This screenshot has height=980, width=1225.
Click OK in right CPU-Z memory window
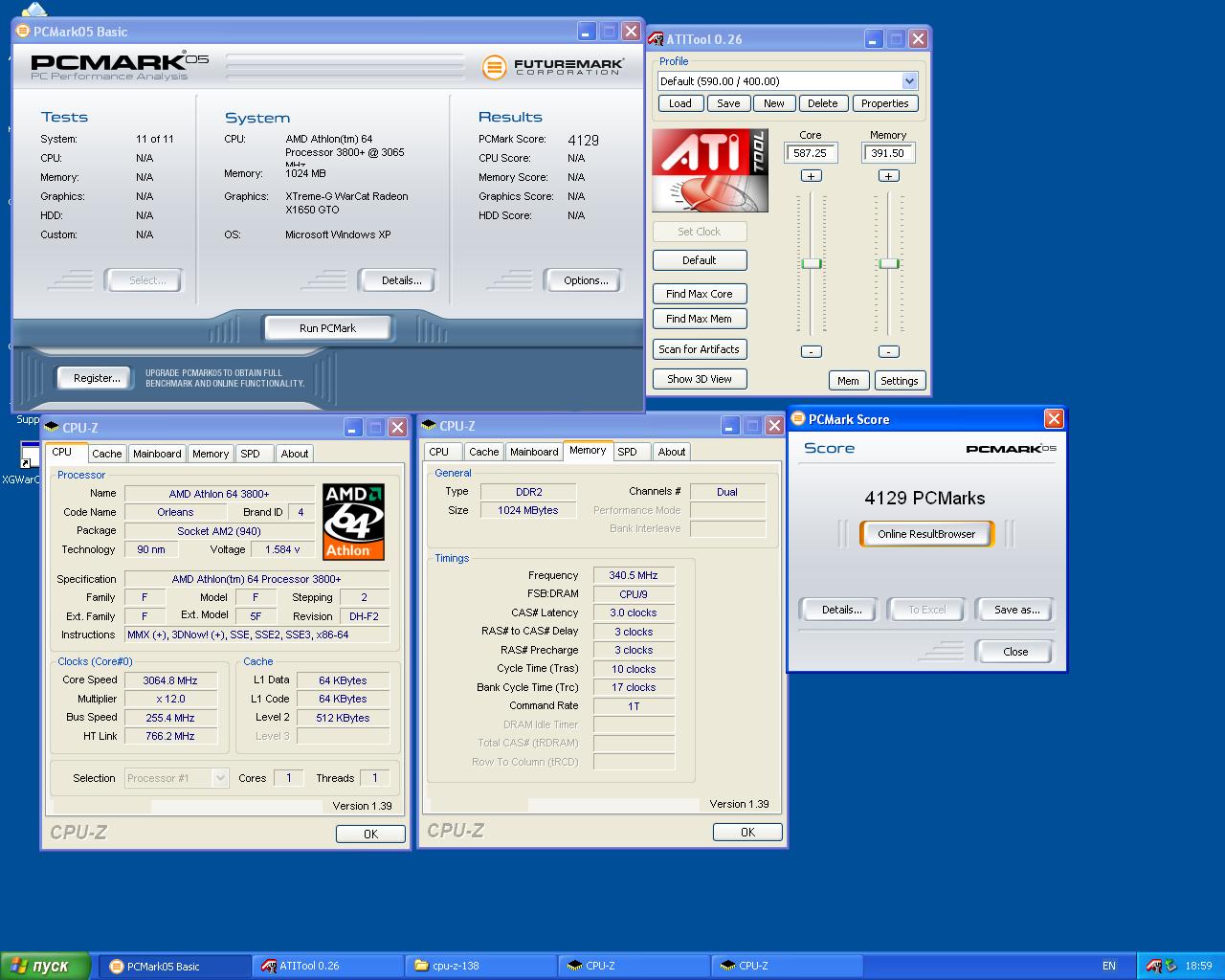(x=747, y=833)
